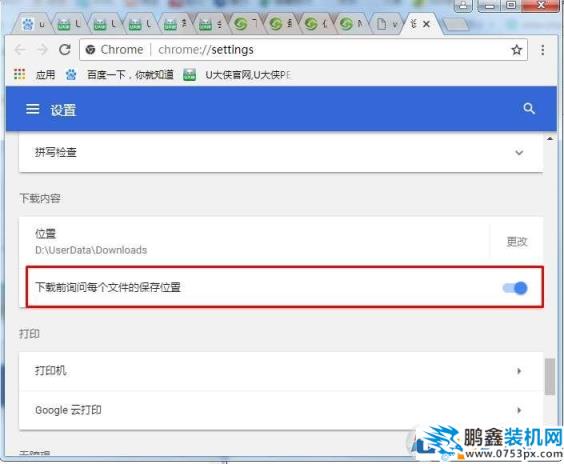Close the current settings tab
This screenshot has height=464, width=564.
pyautogui.click(x=426, y=24)
